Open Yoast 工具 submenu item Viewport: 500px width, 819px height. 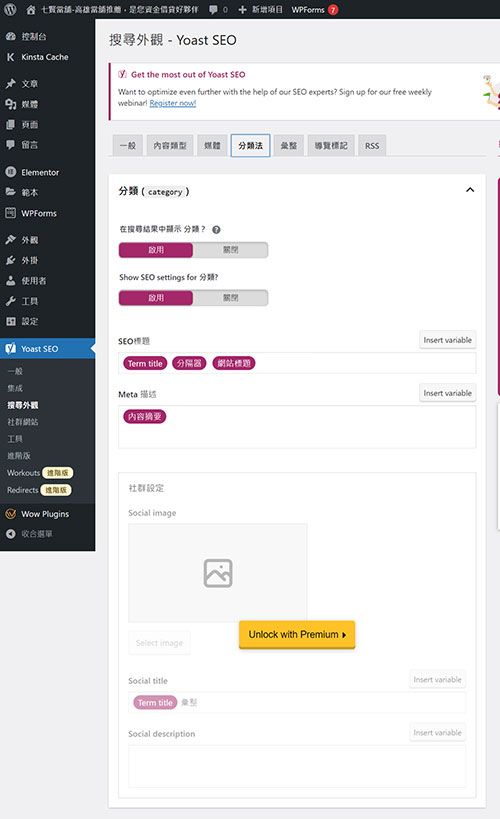tap(15, 439)
